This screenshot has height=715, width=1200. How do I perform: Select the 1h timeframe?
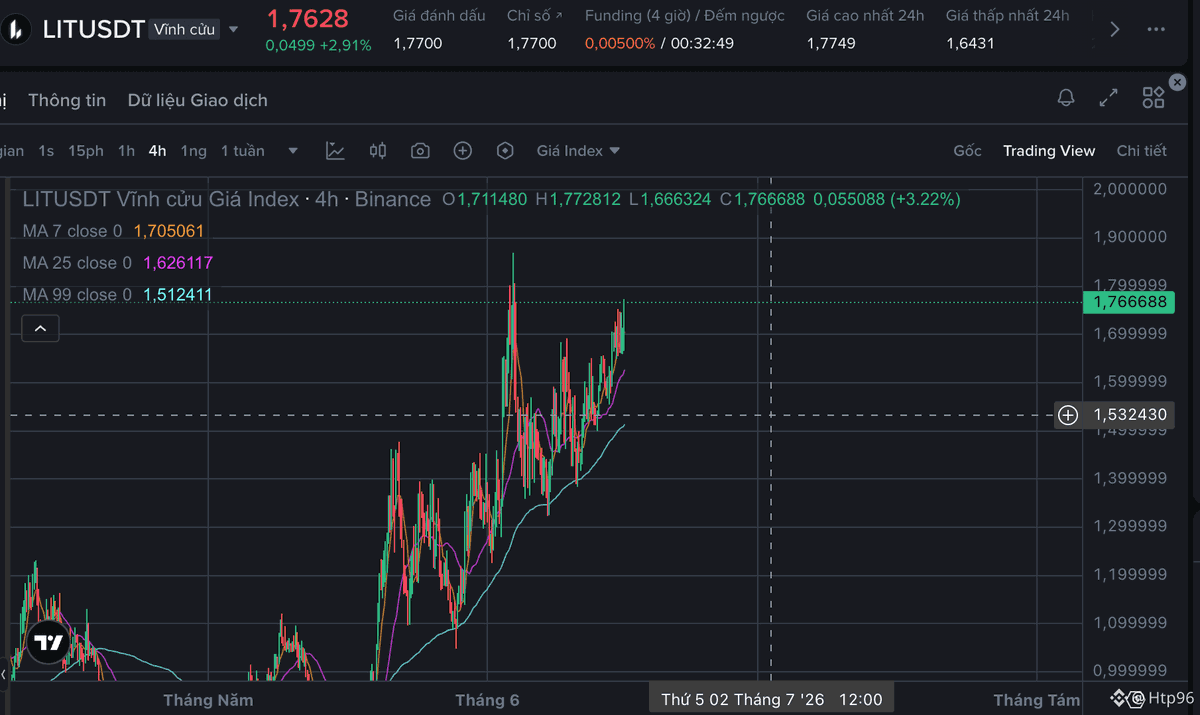click(x=126, y=151)
